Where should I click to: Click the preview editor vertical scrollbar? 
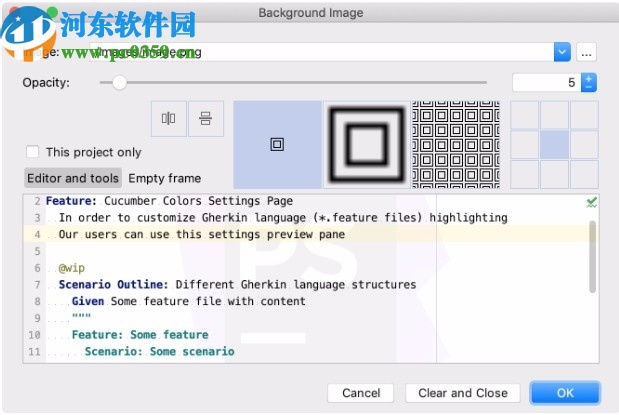point(592,257)
